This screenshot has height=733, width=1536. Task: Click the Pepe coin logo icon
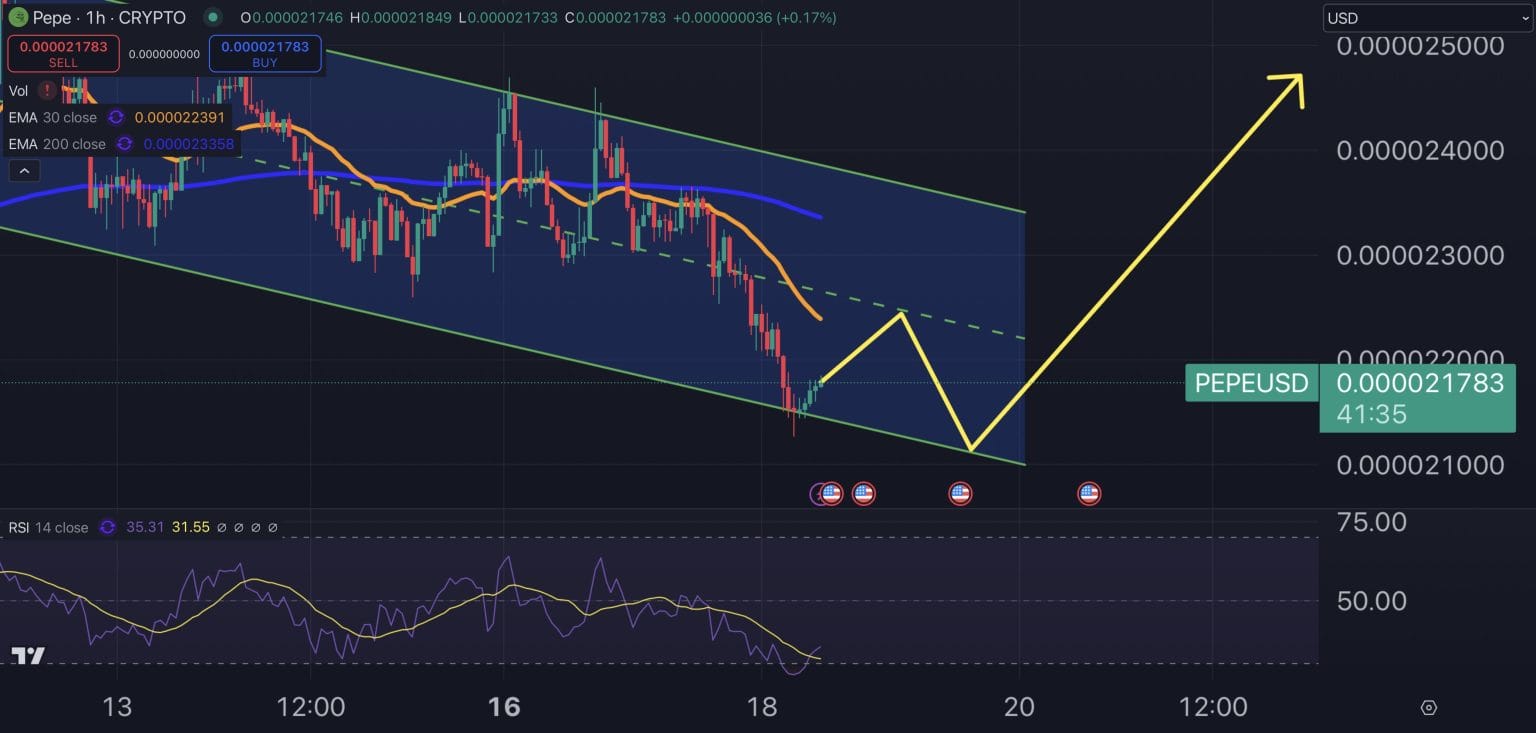18,17
